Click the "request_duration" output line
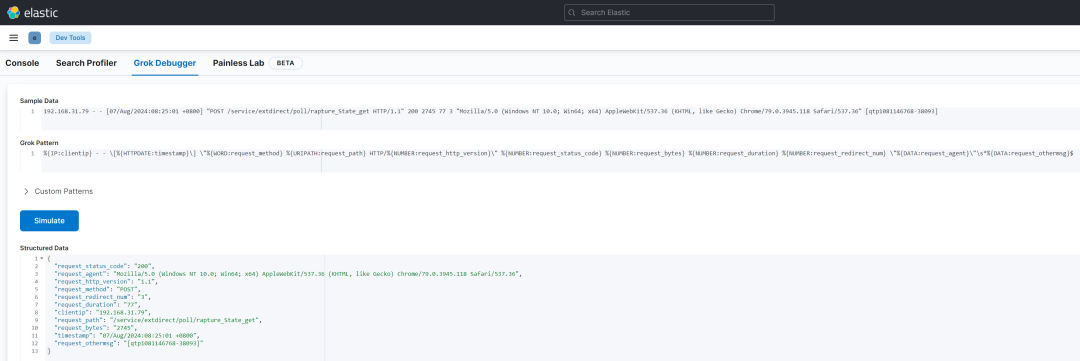The width and height of the screenshot is (1080, 361). [x=98, y=305]
